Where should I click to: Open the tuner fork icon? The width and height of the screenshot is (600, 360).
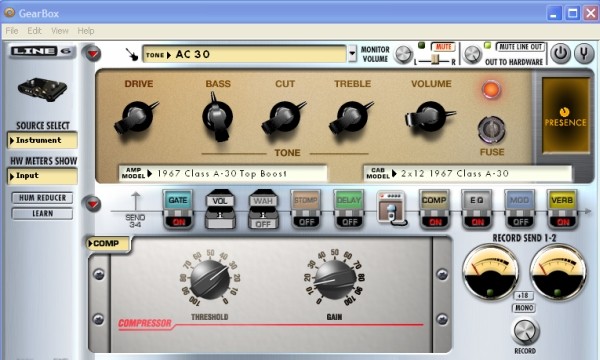[x=584, y=54]
